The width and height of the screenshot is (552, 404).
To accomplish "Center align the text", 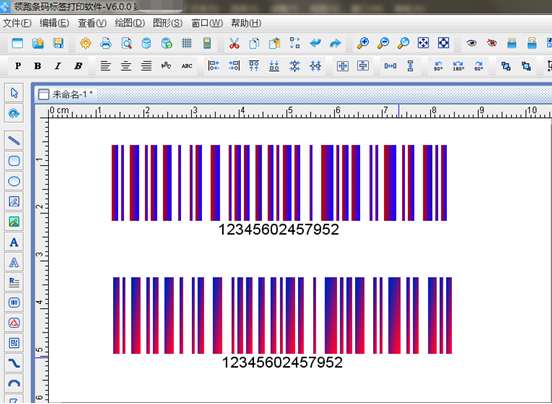I will 126,66.
